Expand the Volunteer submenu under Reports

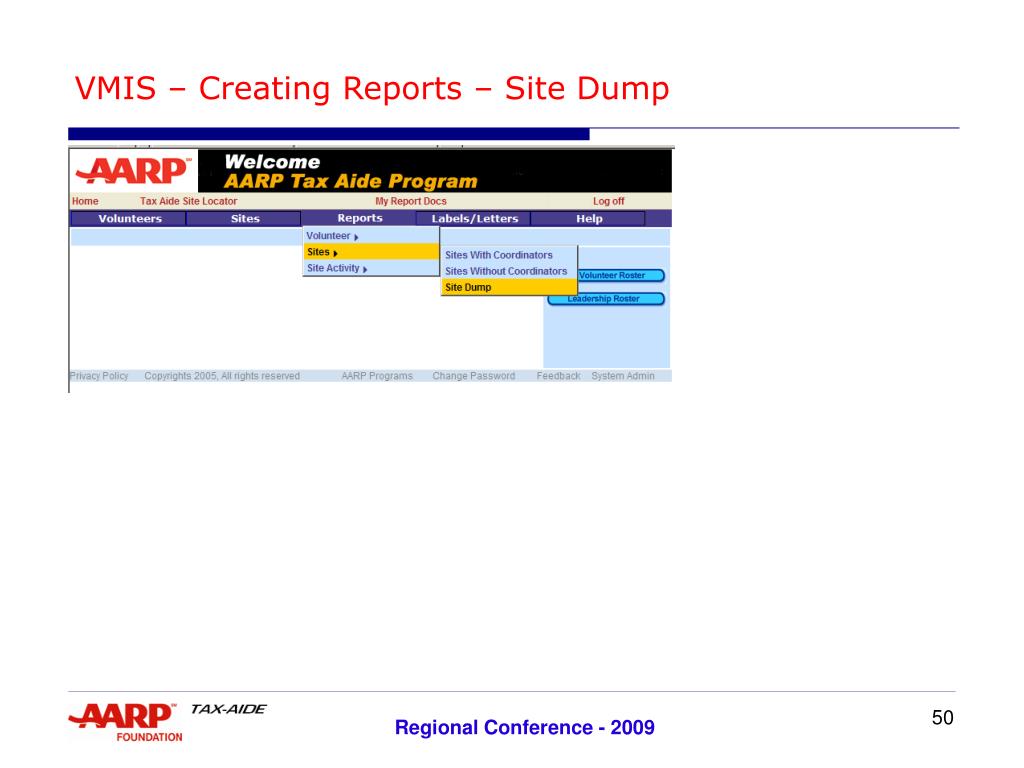click(371, 236)
